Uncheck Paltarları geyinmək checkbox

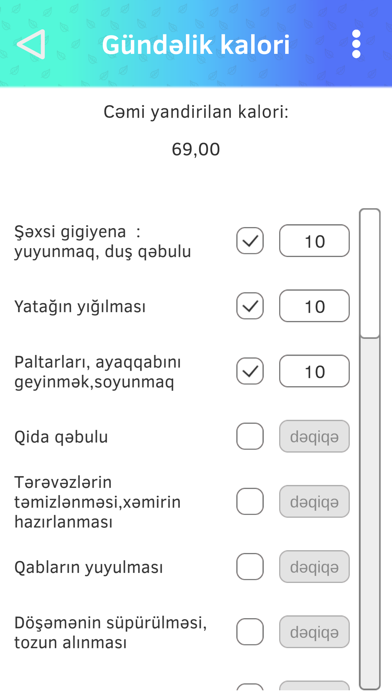(250, 371)
